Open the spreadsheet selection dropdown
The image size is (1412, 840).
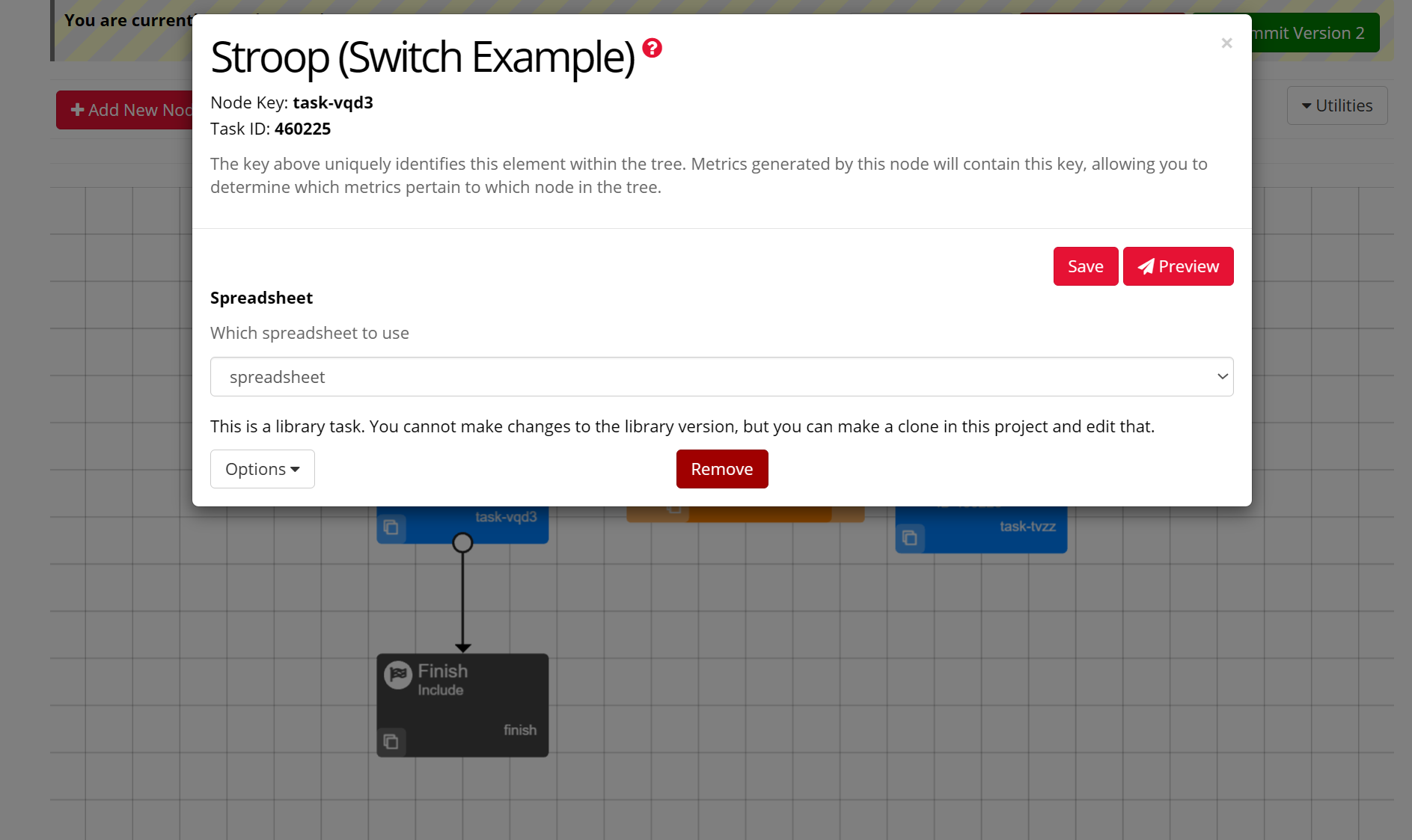click(721, 377)
